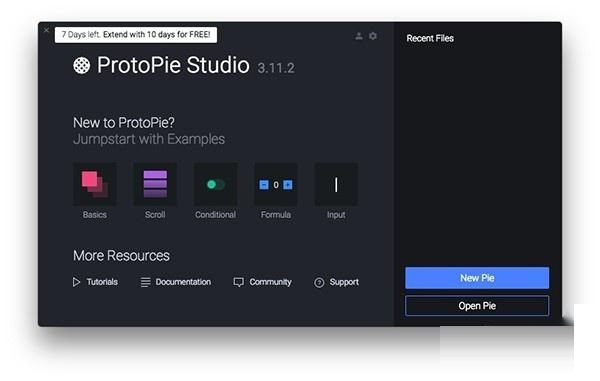Open the Support link
The height and width of the screenshot is (381, 600).
click(x=344, y=282)
